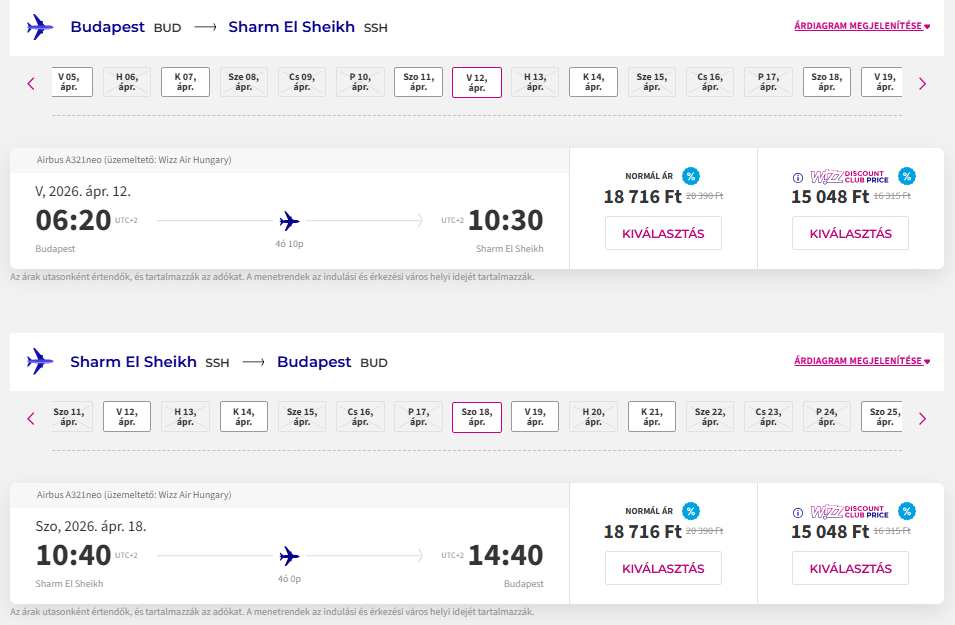Select outbound date K 14, ápr.

593,82
